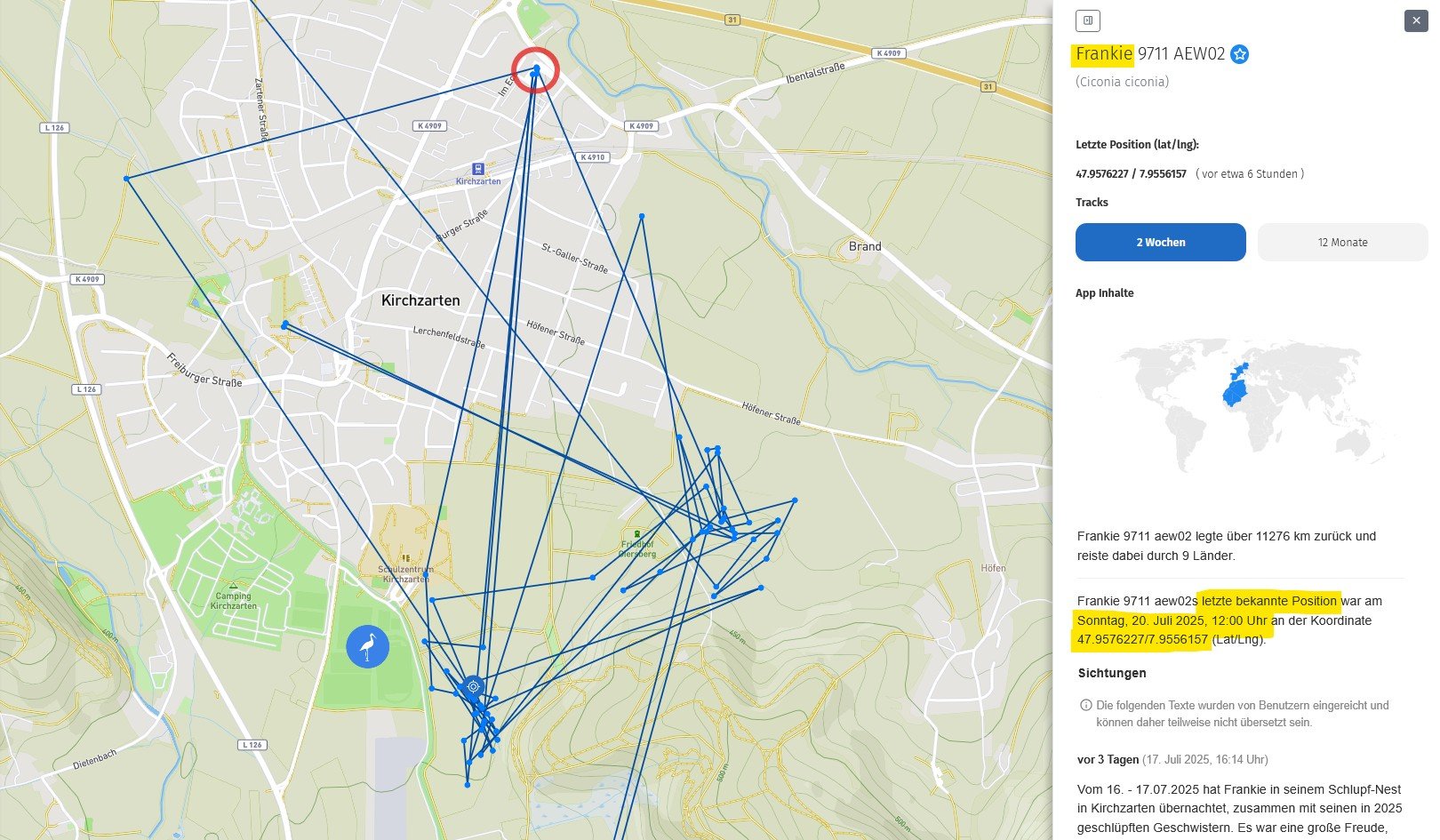
Task: Click the Schulzentrum Kirchzarten school icon
Action: click(406, 558)
